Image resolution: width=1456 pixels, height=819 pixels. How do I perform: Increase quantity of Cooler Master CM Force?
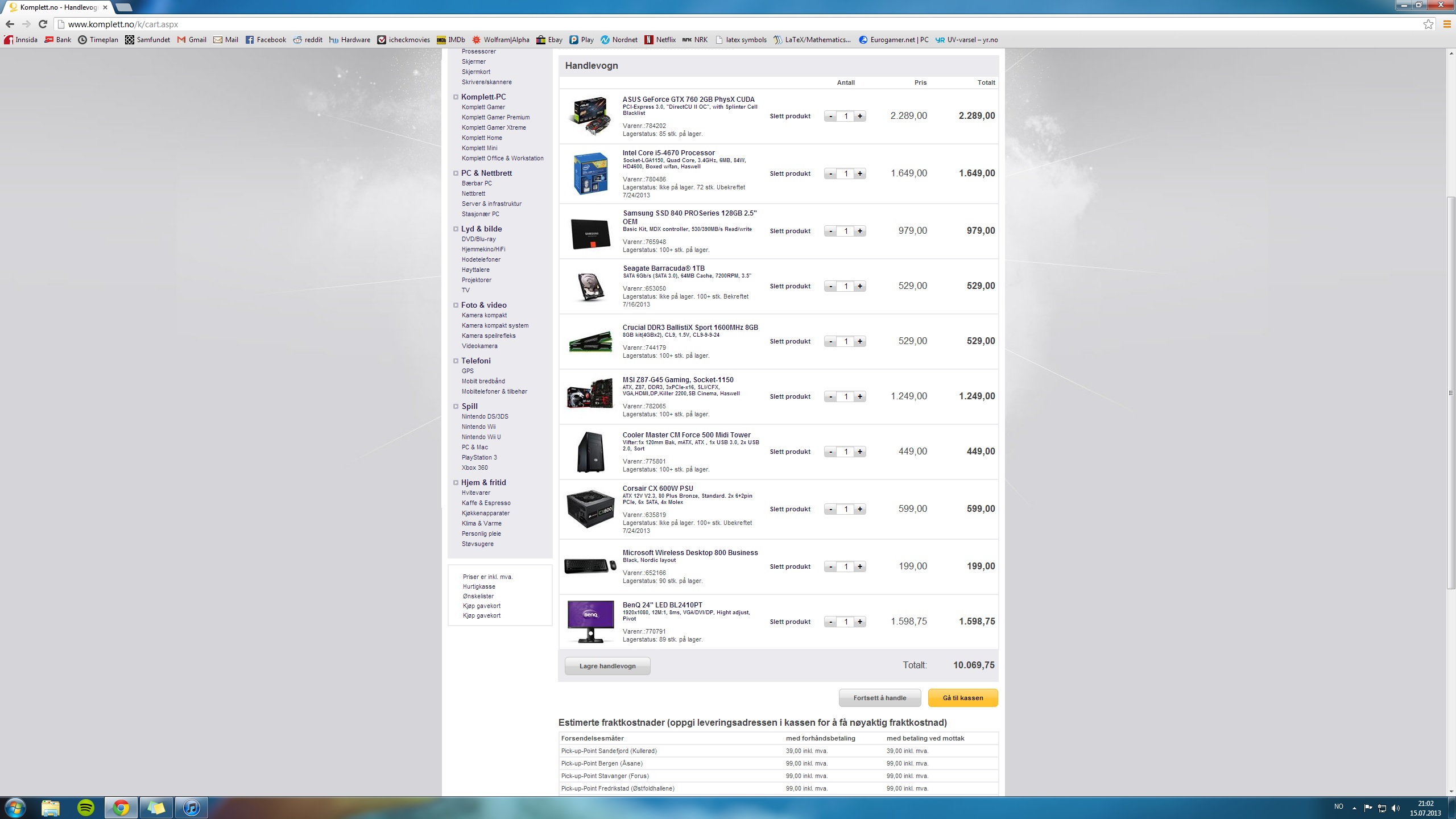(860, 452)
